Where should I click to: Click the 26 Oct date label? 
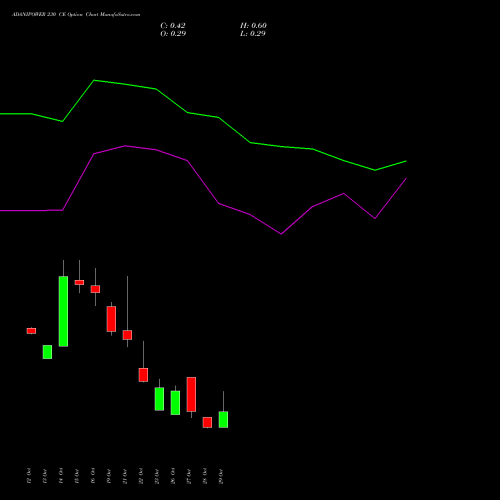(x=173, y=476)
